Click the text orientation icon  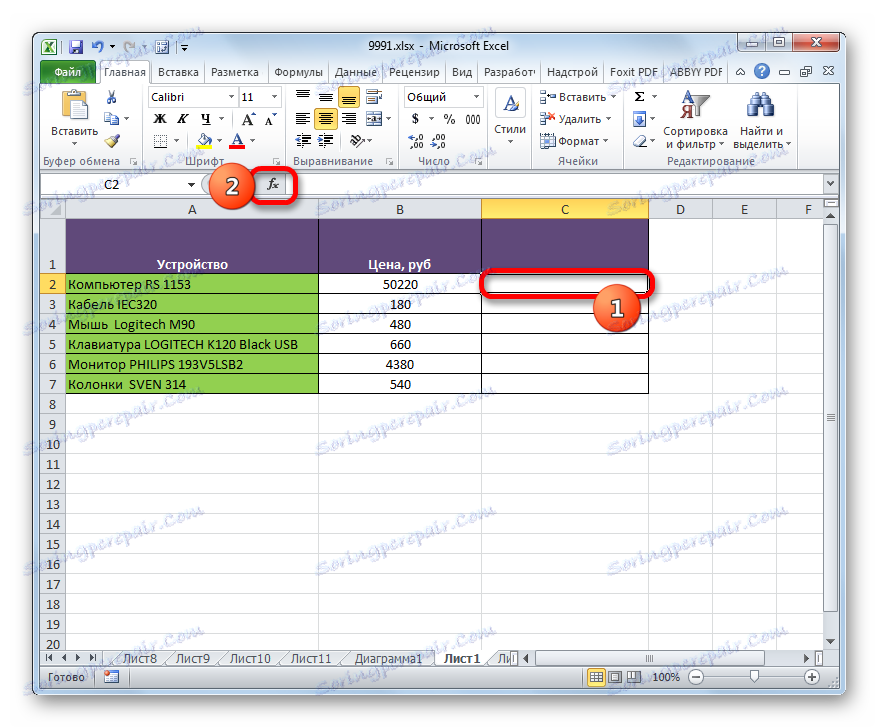pos(358,140)
